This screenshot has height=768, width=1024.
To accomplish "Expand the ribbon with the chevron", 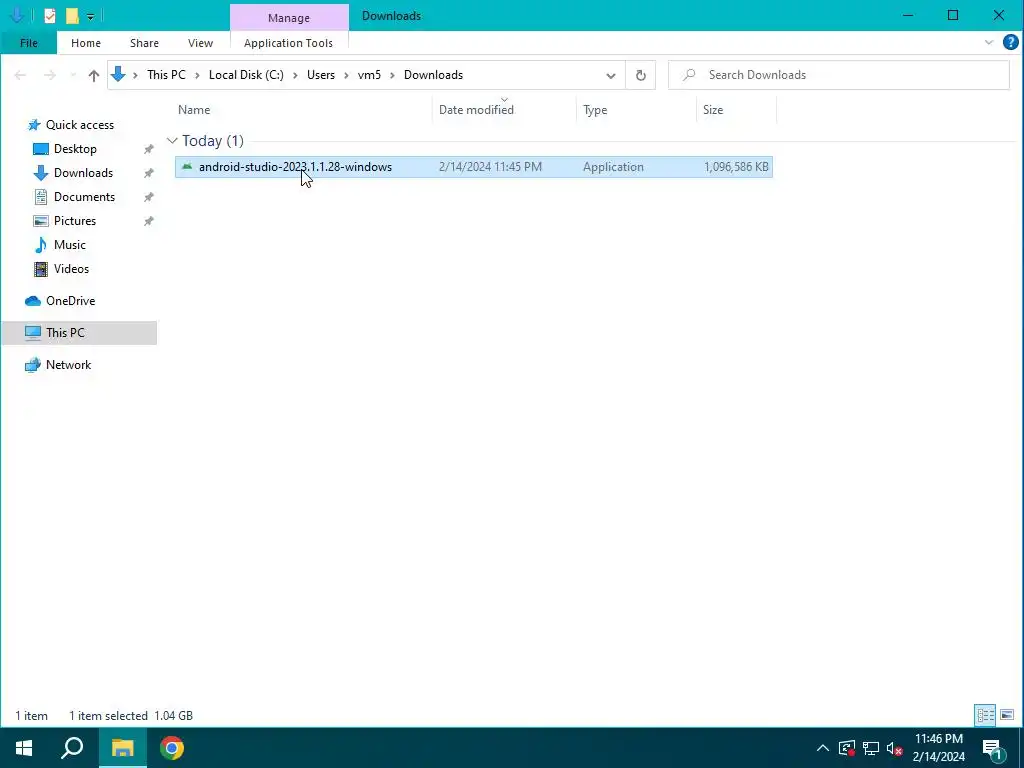I will click(x=989, y=42).
